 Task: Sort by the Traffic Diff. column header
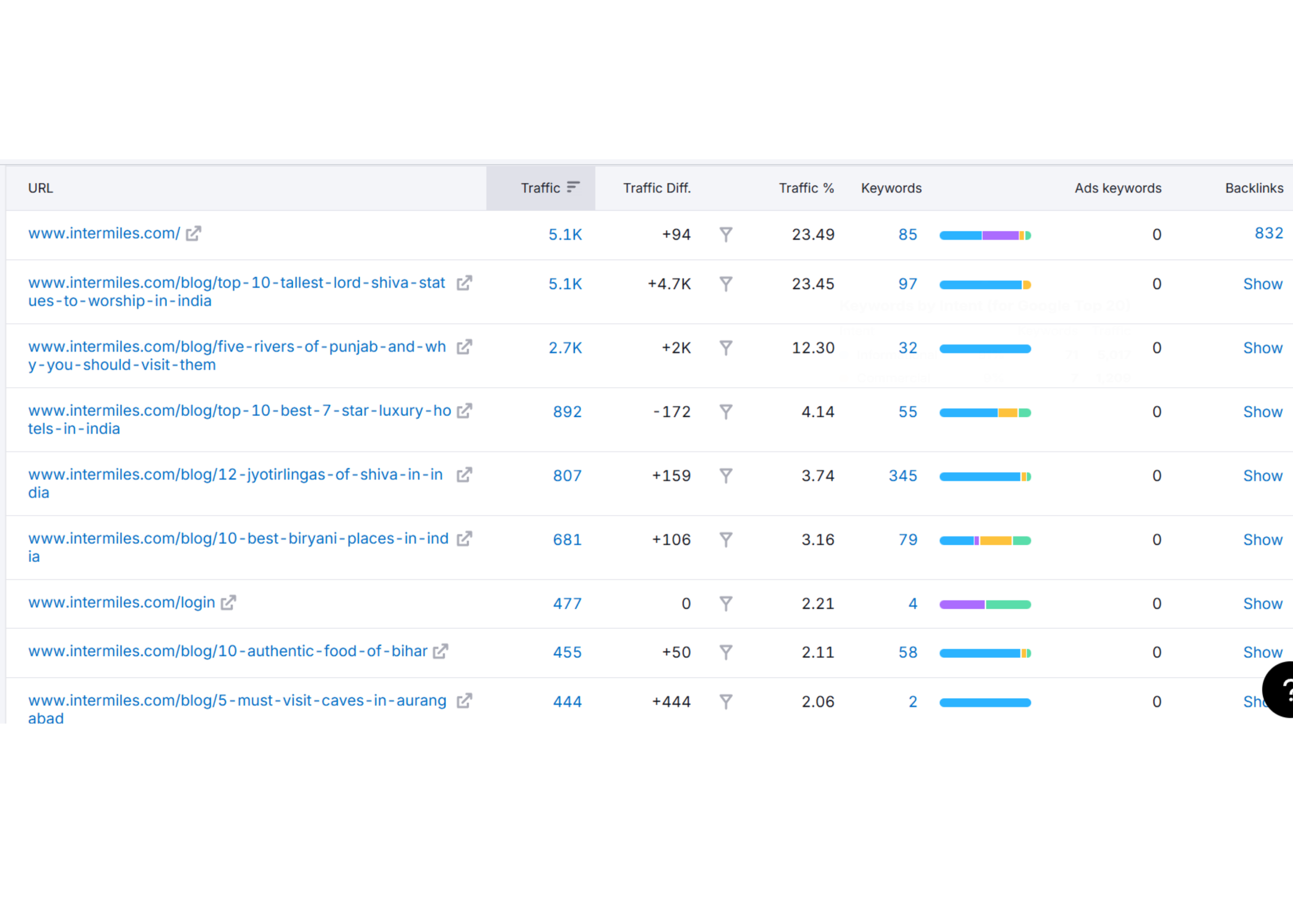[657, 188]
